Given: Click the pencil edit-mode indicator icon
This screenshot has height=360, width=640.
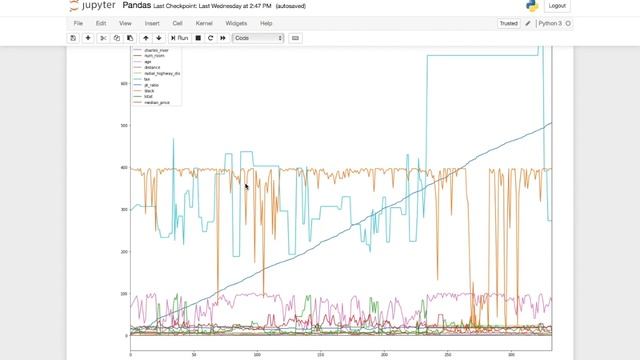Looking at the screenshot, I should 528,23.
